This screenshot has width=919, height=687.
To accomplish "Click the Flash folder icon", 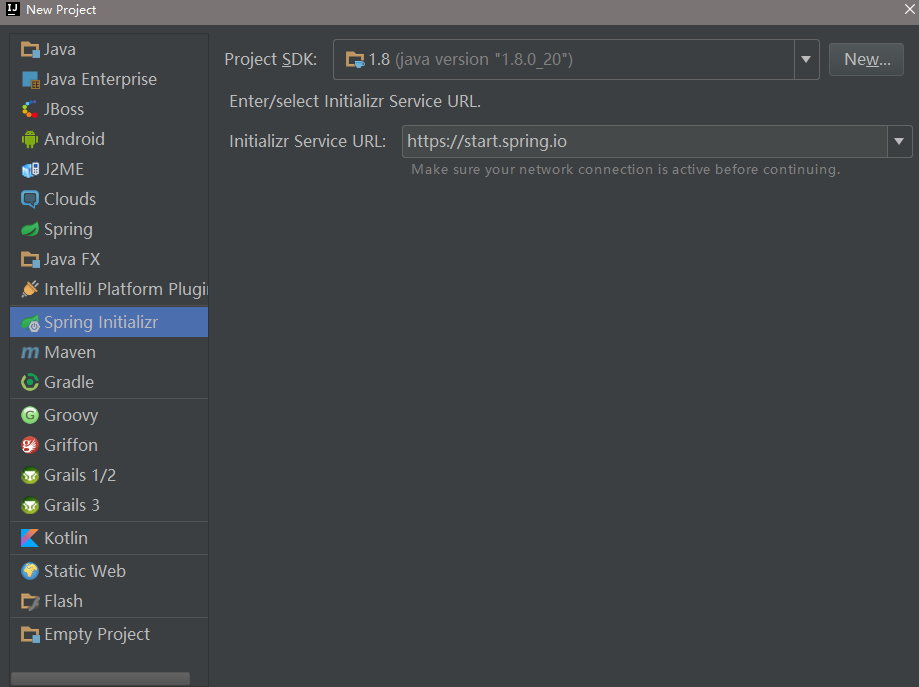I will pyautogui.click(x=30, y=601).
